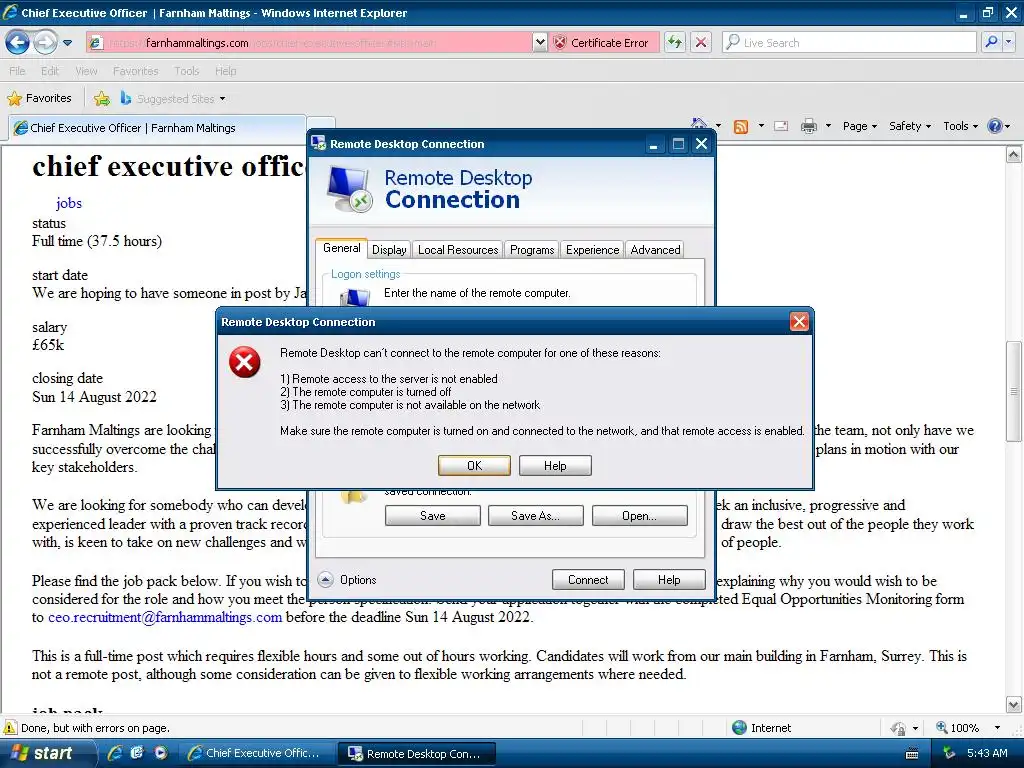1024x768 pixels.
Task: Switch to Chief Executive Offic... taskbar button
Action: coord(256,753)
